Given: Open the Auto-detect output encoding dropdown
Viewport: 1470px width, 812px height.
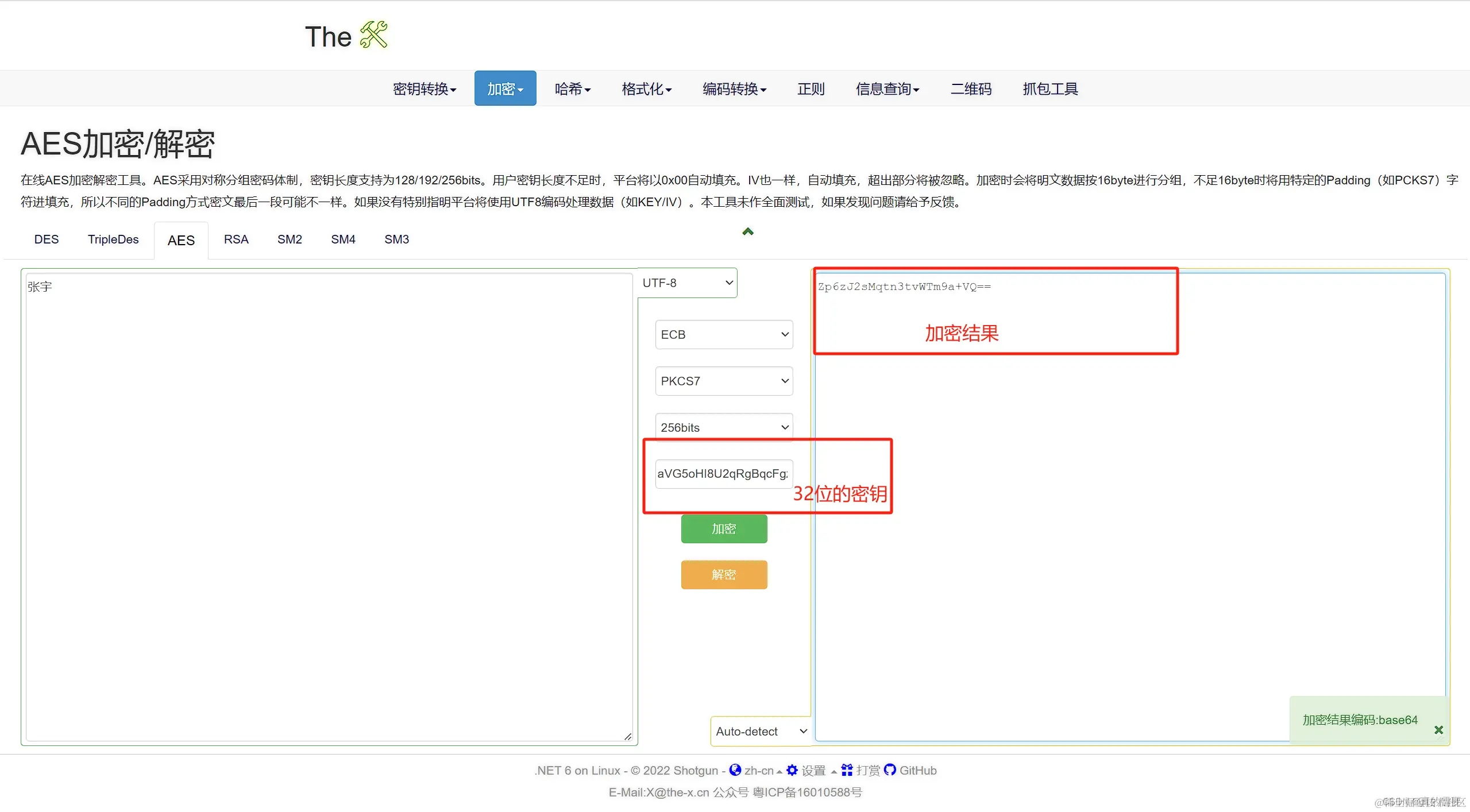Looking at the screenshot, I should (760, 731).
